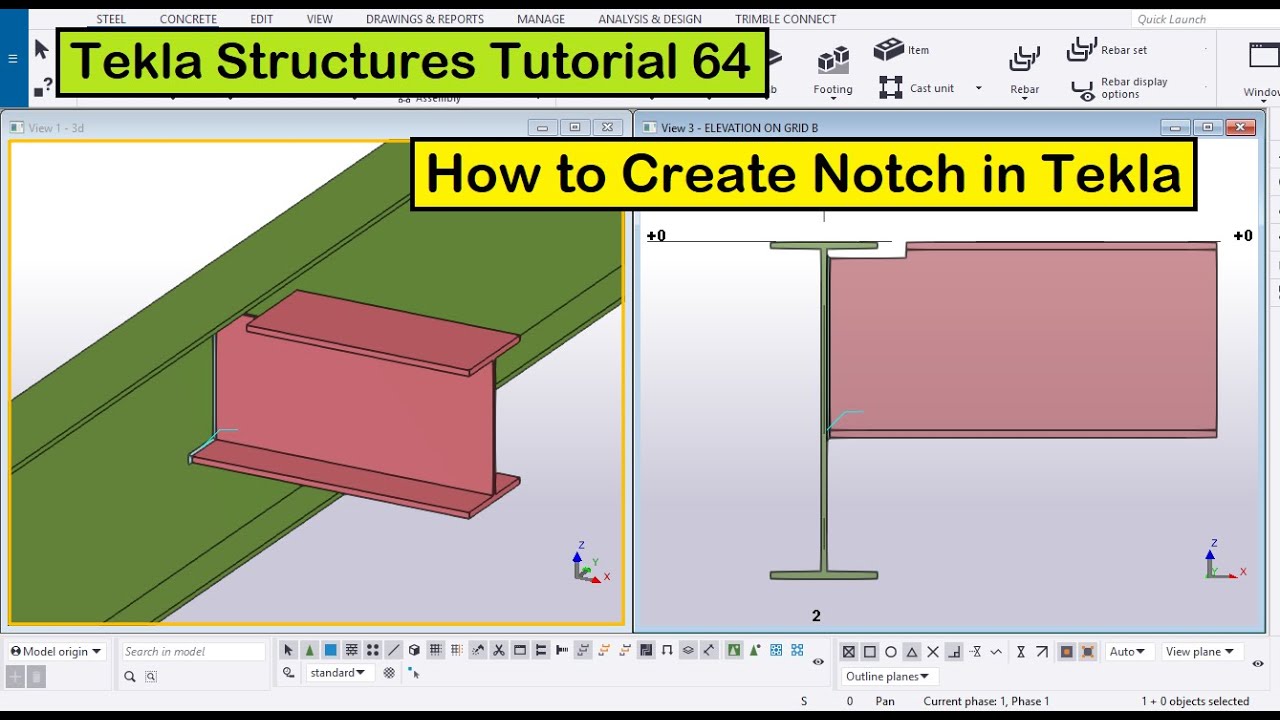1280x720 pixels.
Task: Toggle select views switch
Action: pyautogui.click(x=519, y=651)
